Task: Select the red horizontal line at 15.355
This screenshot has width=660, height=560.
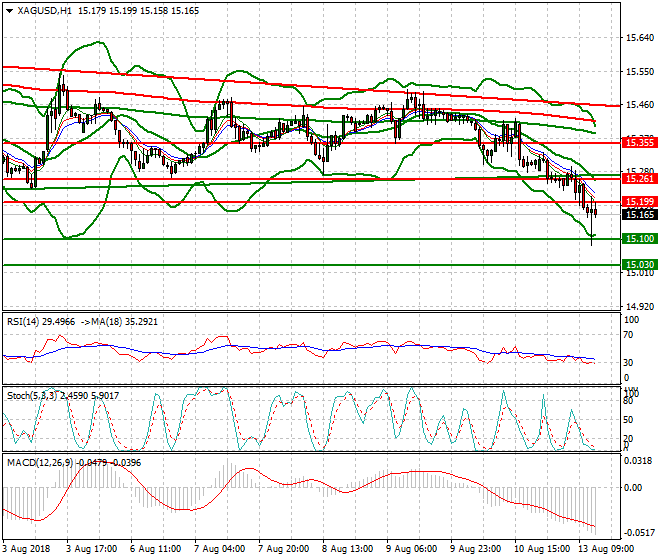Action: pos(300,142)
